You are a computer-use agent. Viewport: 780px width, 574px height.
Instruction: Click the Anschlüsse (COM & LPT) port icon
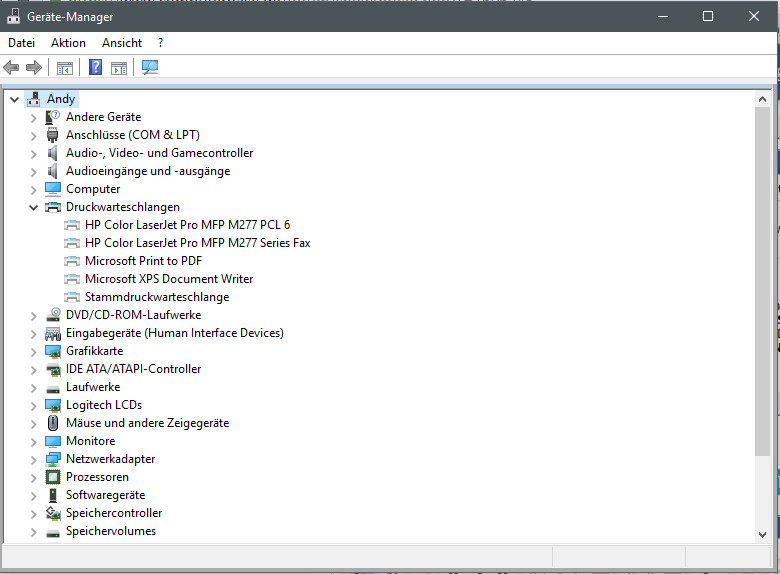52,135
